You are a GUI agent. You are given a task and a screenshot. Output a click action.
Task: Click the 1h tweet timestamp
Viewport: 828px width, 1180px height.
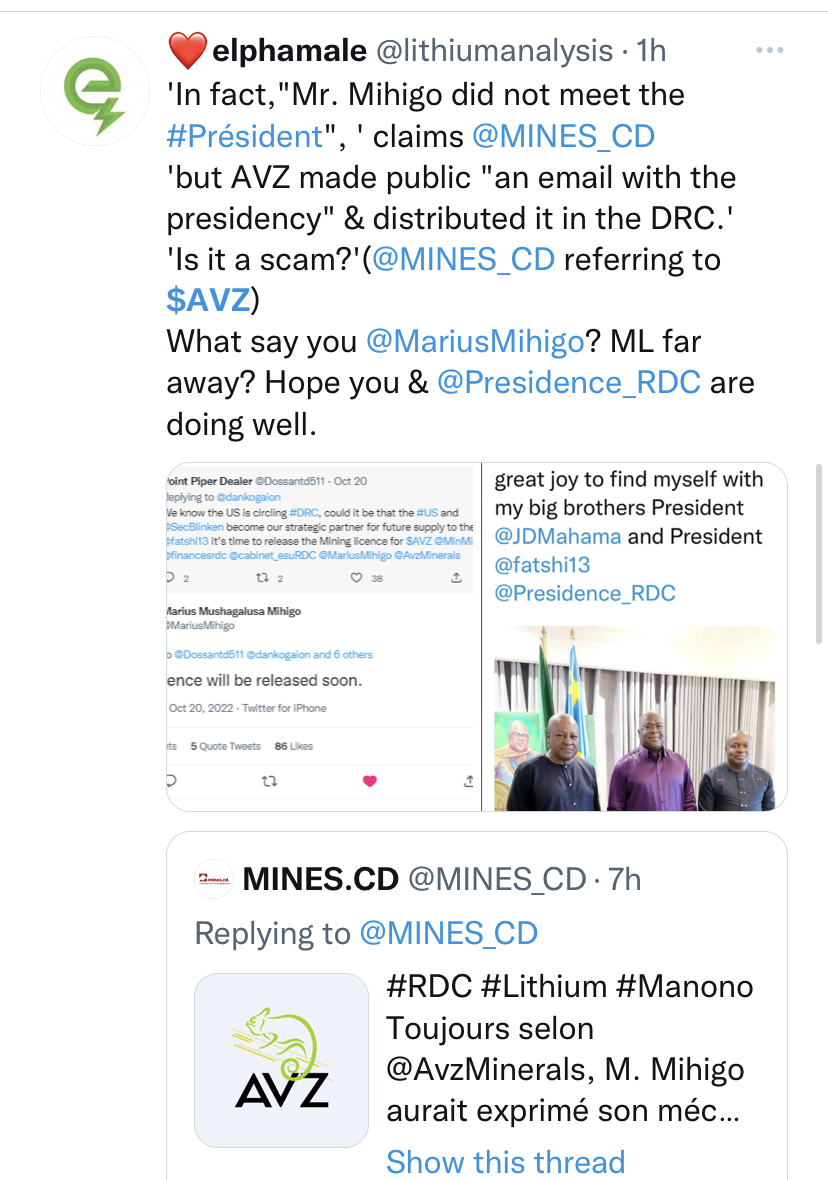click(x=651, y=51)
